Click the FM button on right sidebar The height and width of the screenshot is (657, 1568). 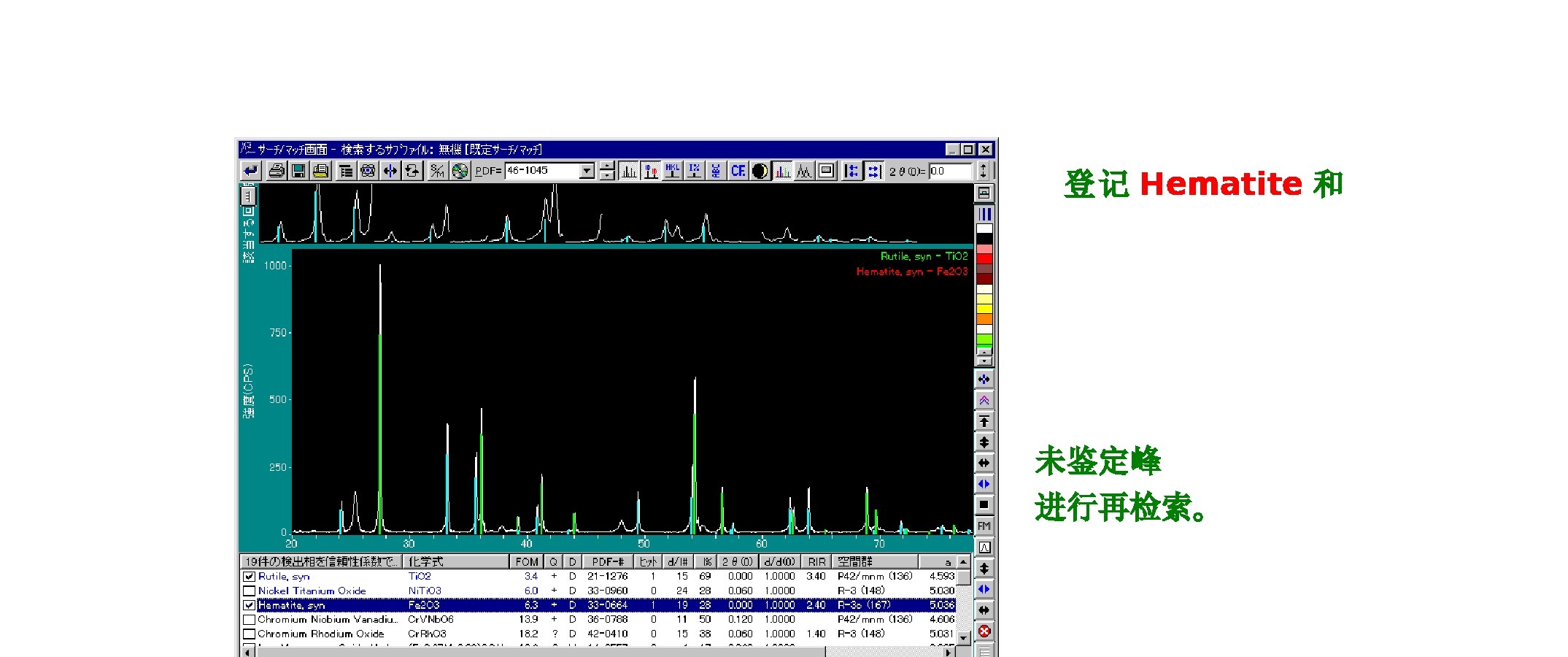click(x=984, y=526)
